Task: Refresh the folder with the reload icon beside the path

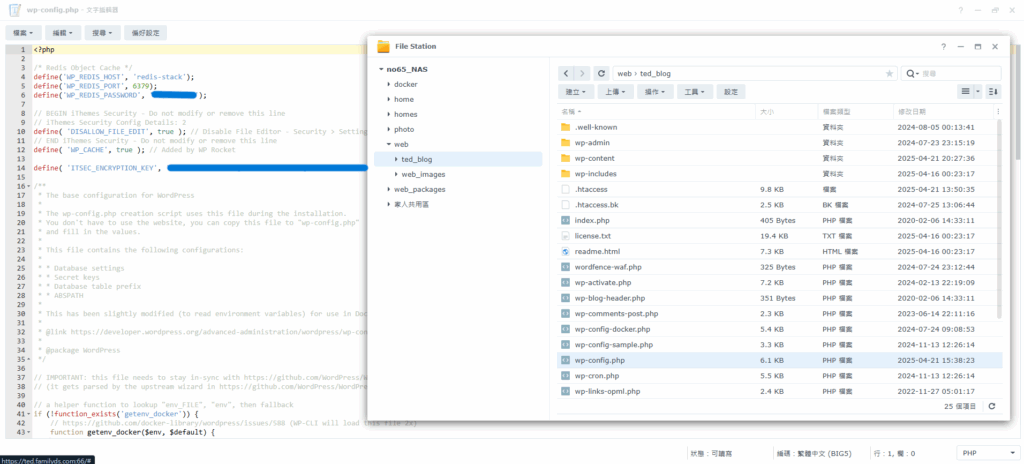Action: (601, 73)
